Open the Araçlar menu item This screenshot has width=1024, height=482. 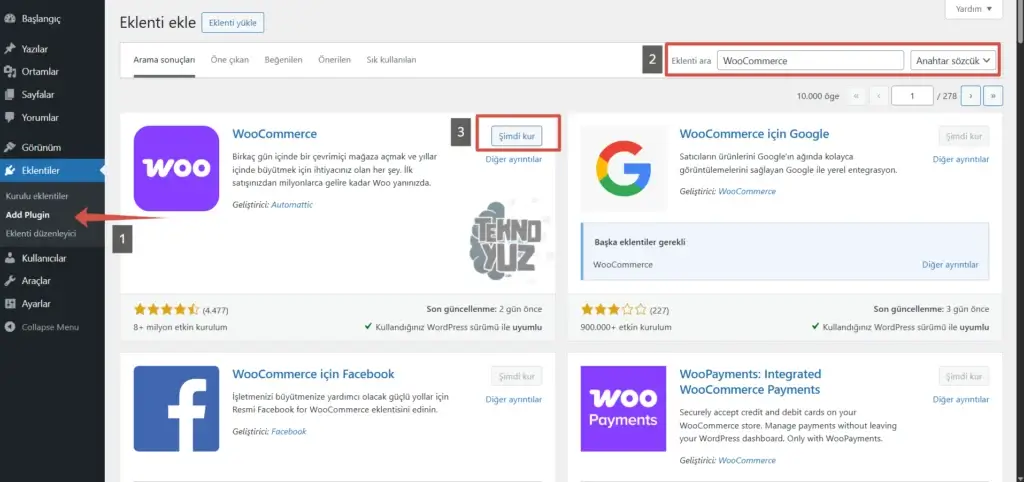52,281
